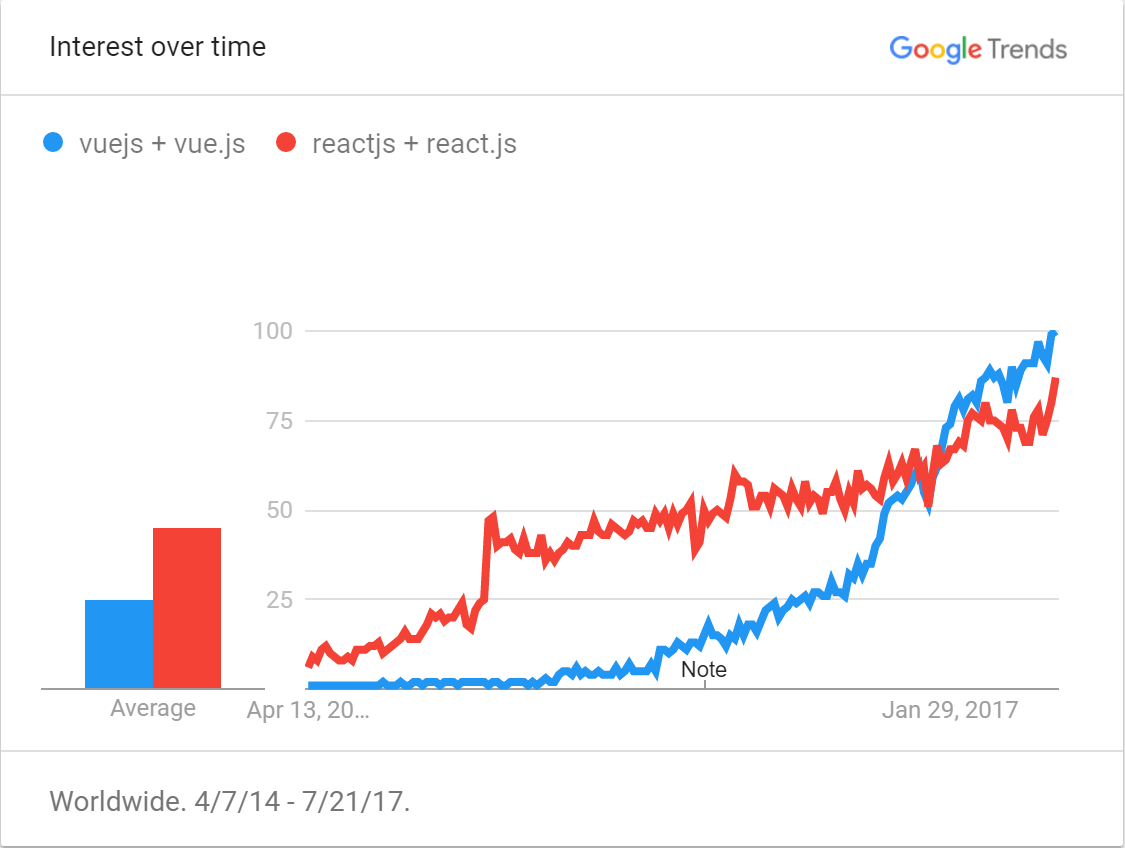Click the blue Average bar
This screenshot has width=1125, height=848.
(119, 643)
